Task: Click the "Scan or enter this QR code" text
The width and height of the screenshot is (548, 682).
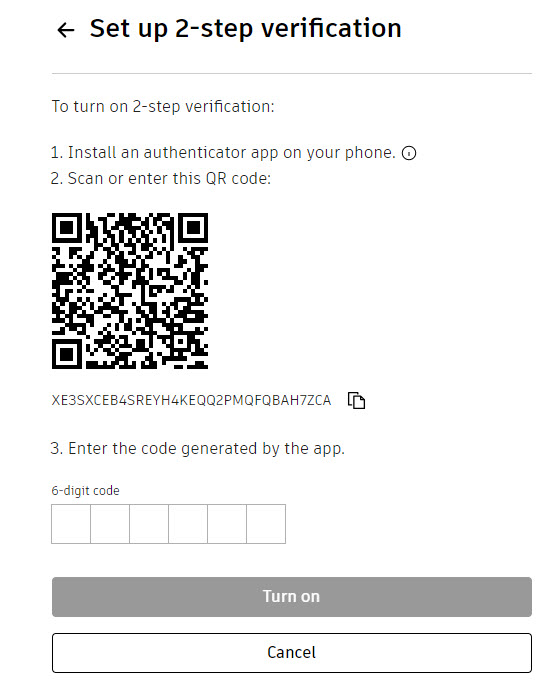Action: (161, 179)
